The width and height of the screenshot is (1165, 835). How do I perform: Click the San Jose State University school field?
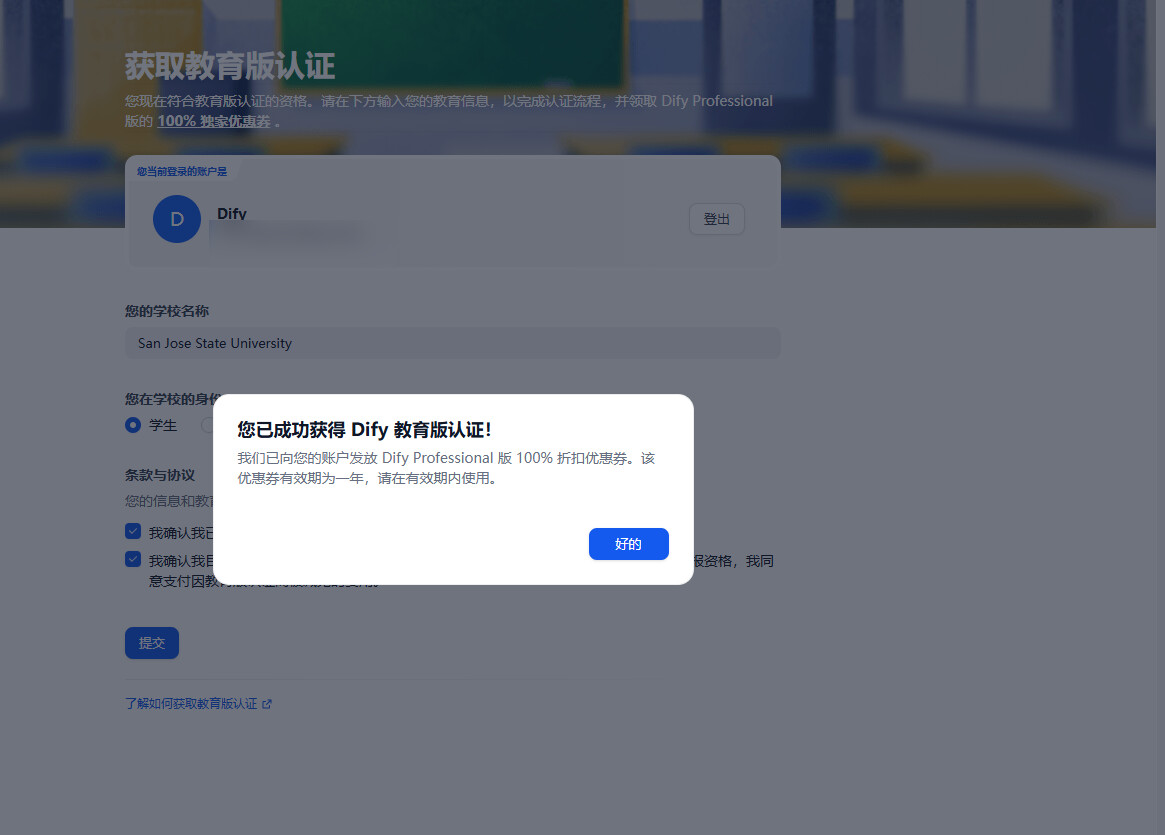[x=452, y=343]
